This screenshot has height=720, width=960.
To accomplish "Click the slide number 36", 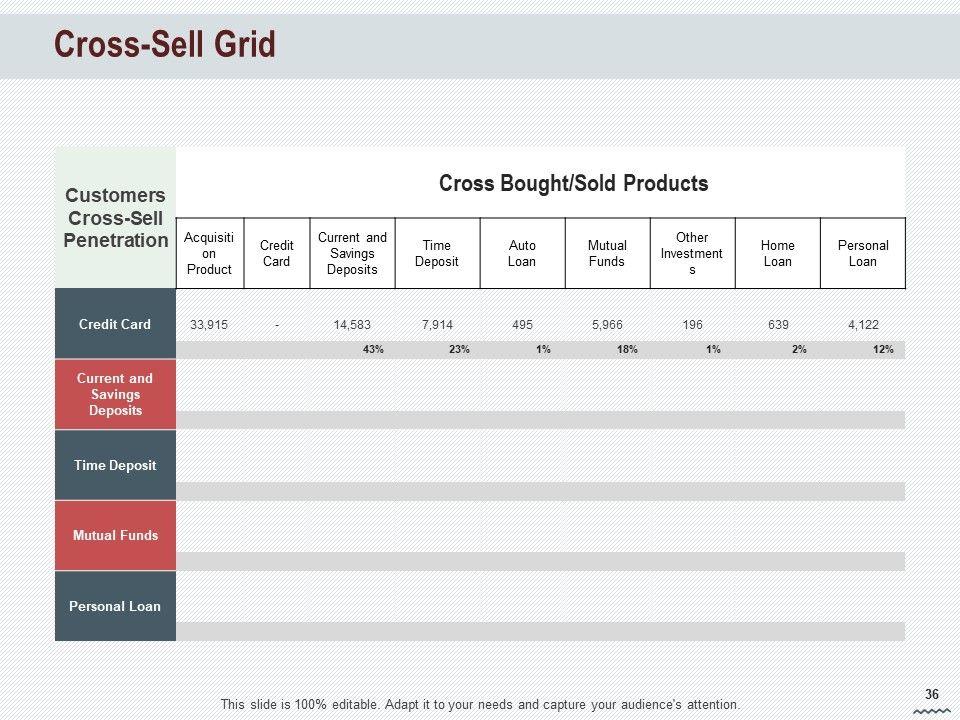I will (932, 695).
